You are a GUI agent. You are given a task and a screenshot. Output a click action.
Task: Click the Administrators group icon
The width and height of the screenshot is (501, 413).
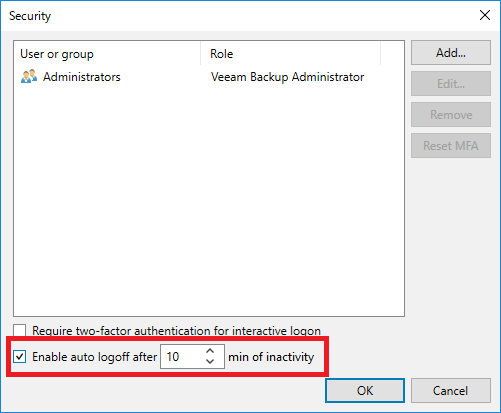(x=29, y=77)
